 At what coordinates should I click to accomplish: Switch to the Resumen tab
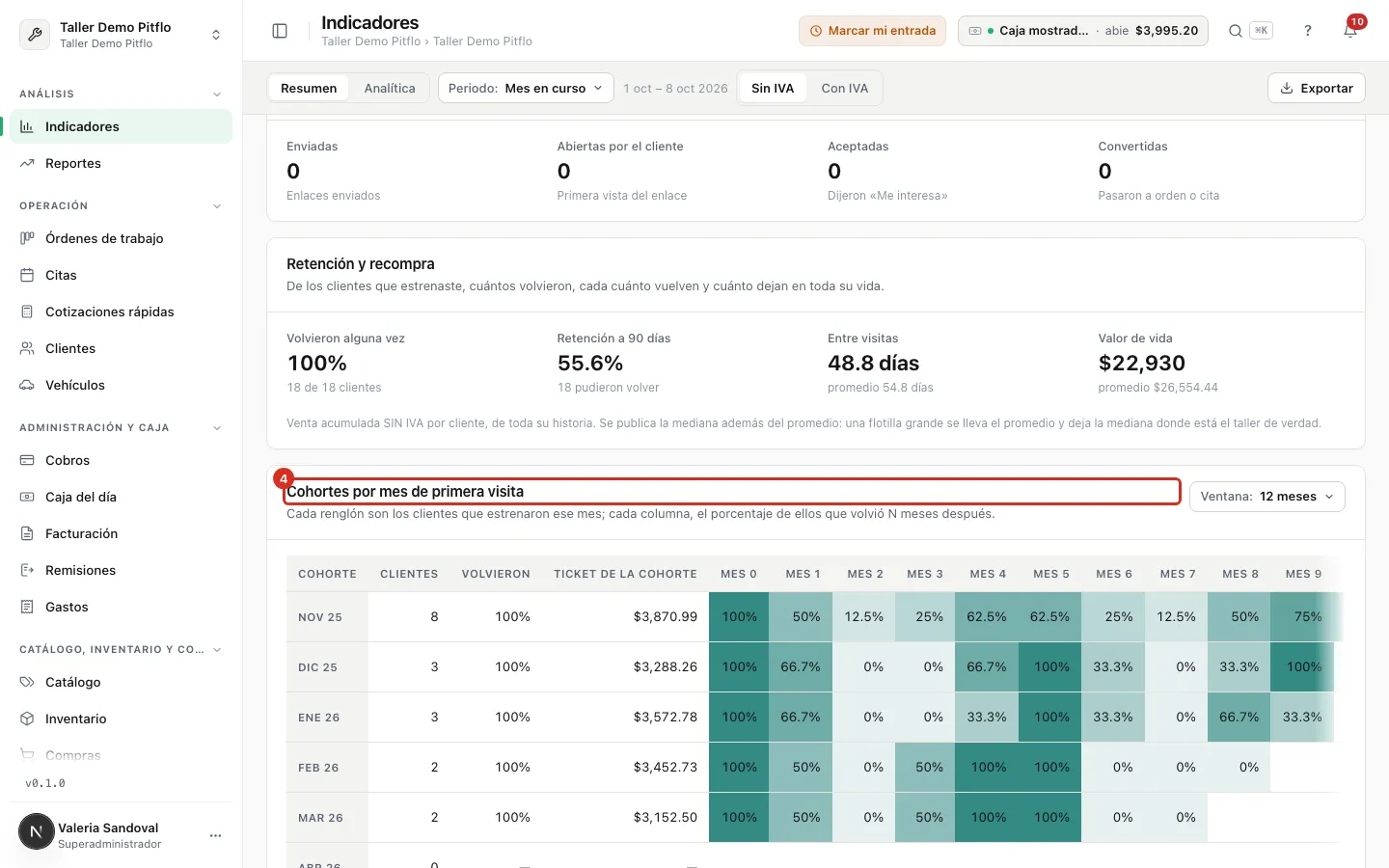pos(309,88)
